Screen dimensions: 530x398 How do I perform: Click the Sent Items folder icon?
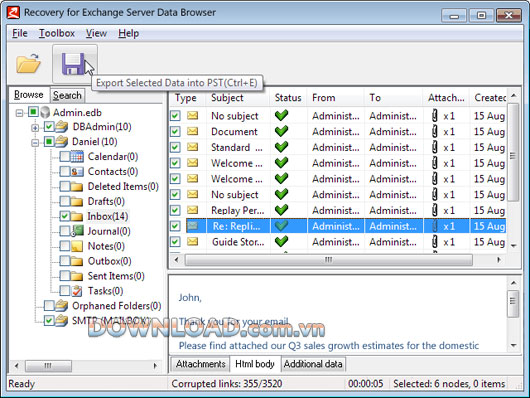point(77,276)
